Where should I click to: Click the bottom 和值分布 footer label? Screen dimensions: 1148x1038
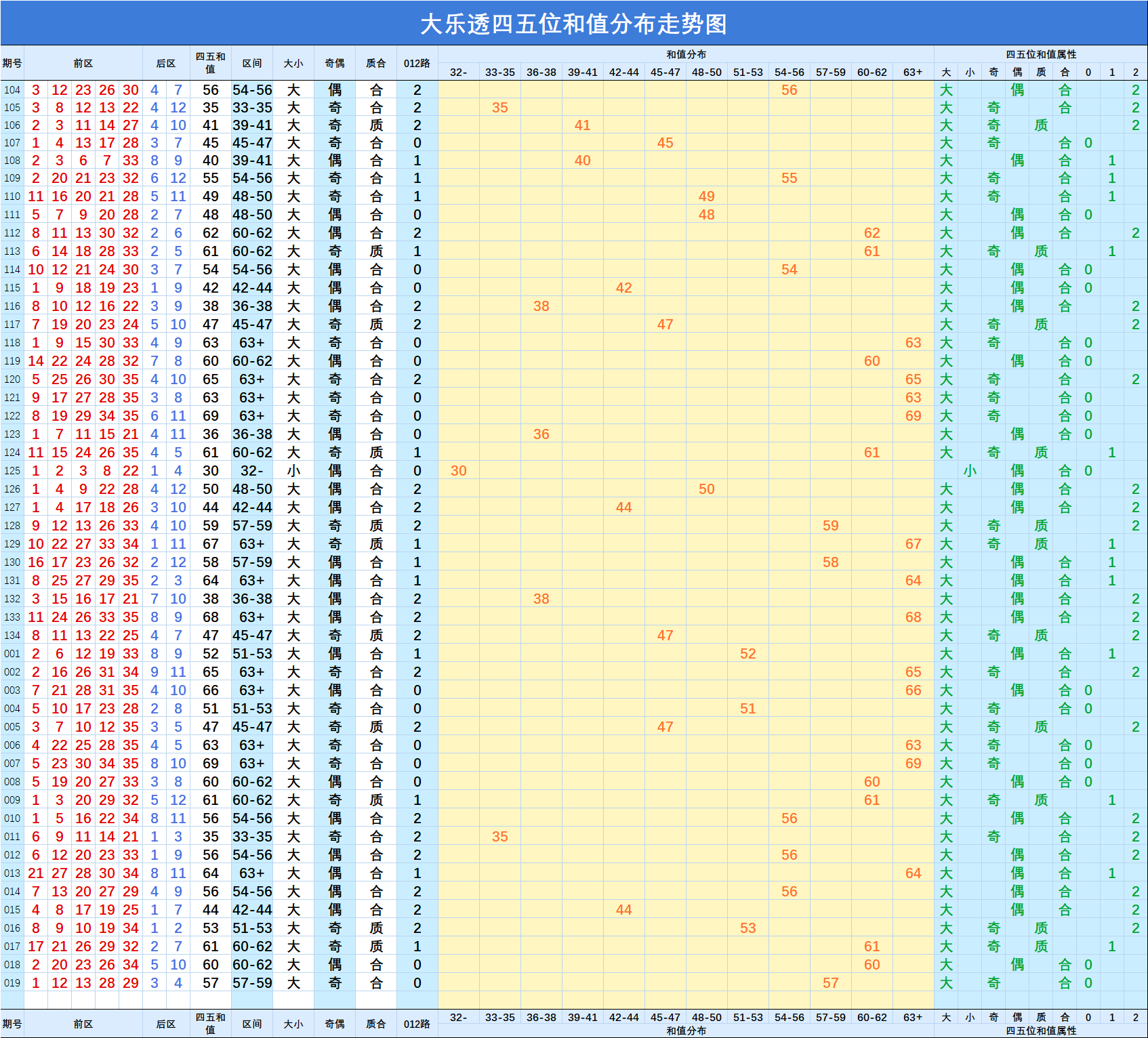click(686, 1031)
